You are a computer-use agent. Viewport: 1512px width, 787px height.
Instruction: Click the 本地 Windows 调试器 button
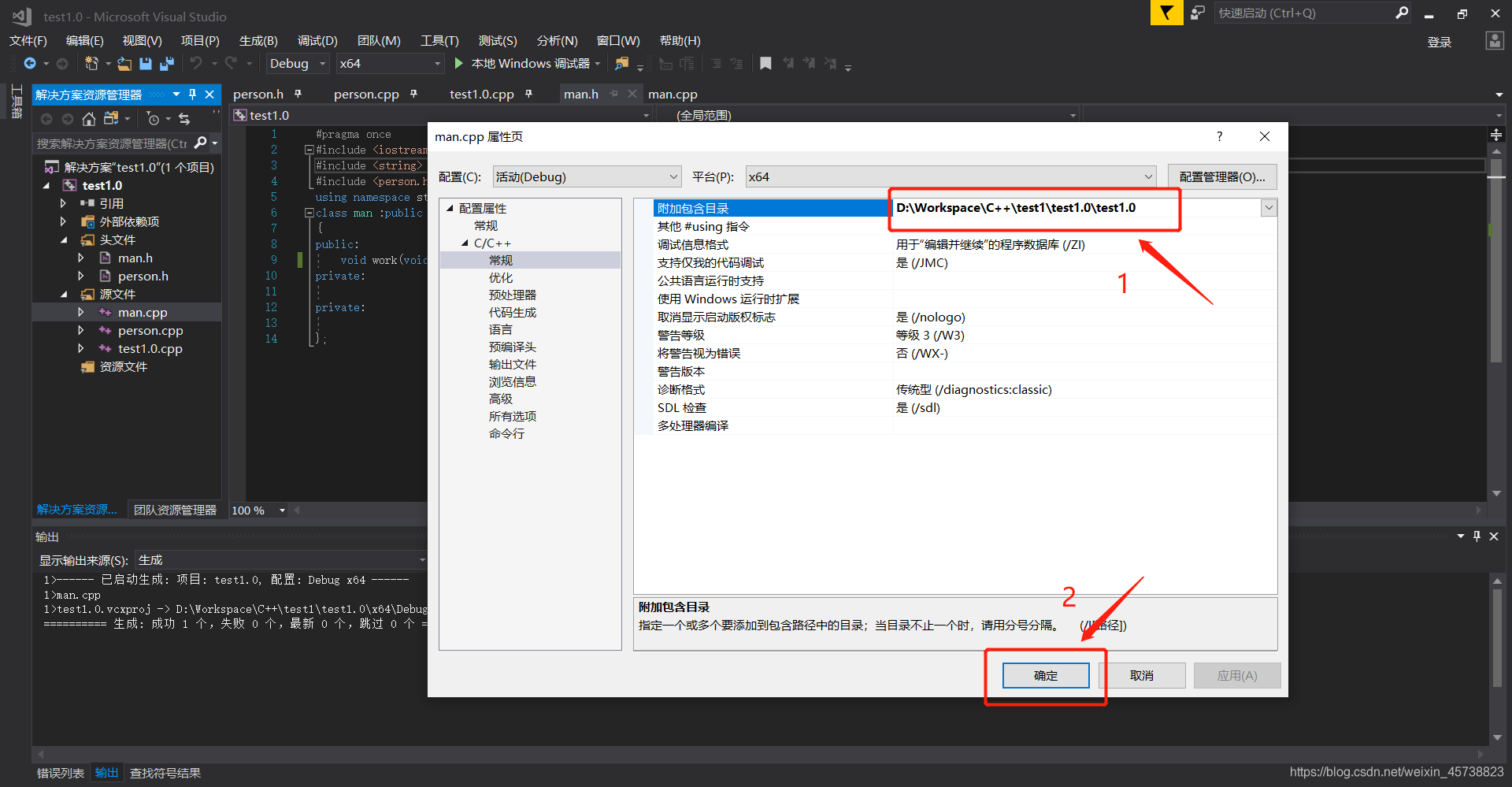pyautogui.click(x=530, y=63)
